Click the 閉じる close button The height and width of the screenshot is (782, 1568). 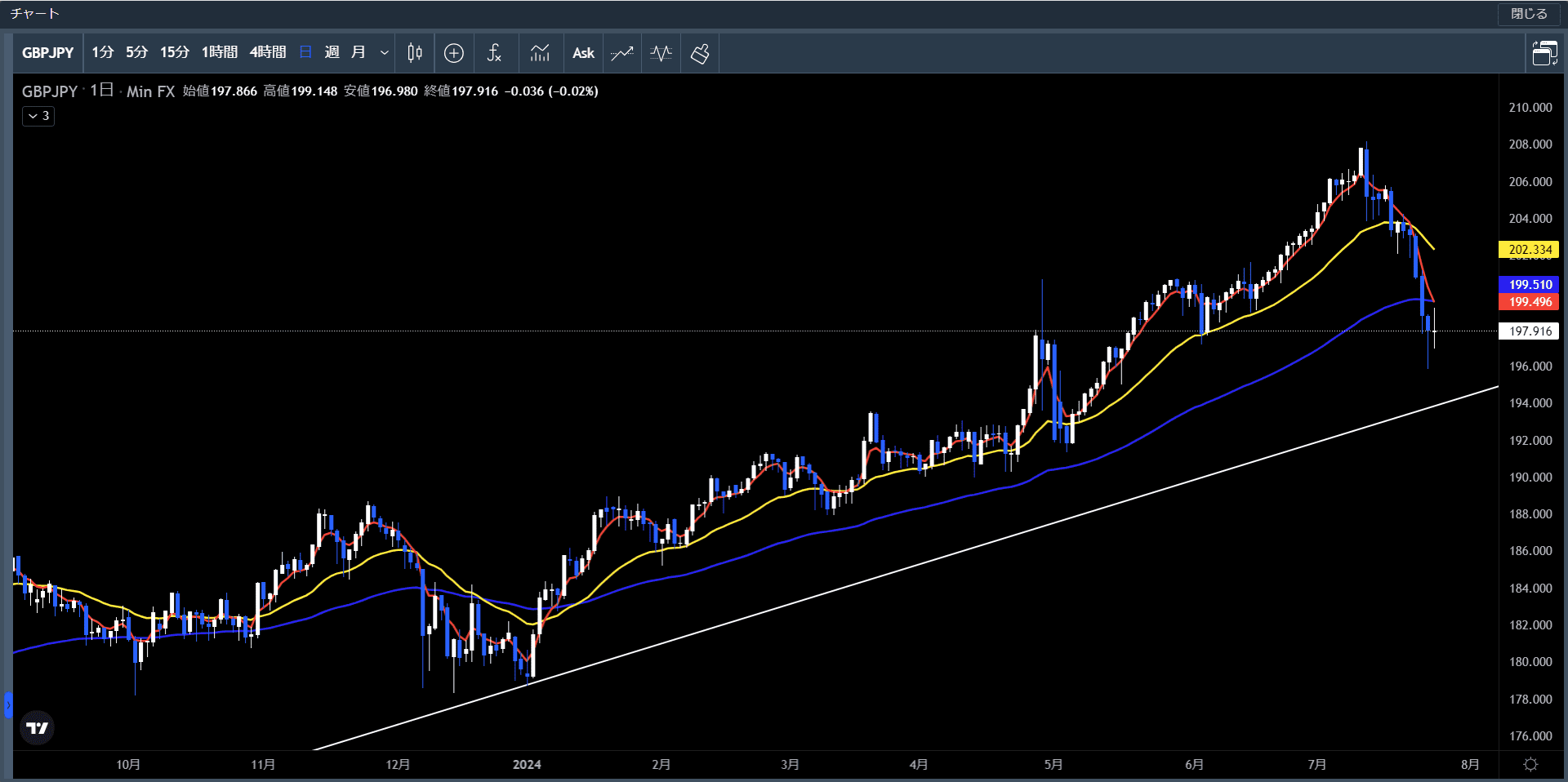(x=1529, y=14)
